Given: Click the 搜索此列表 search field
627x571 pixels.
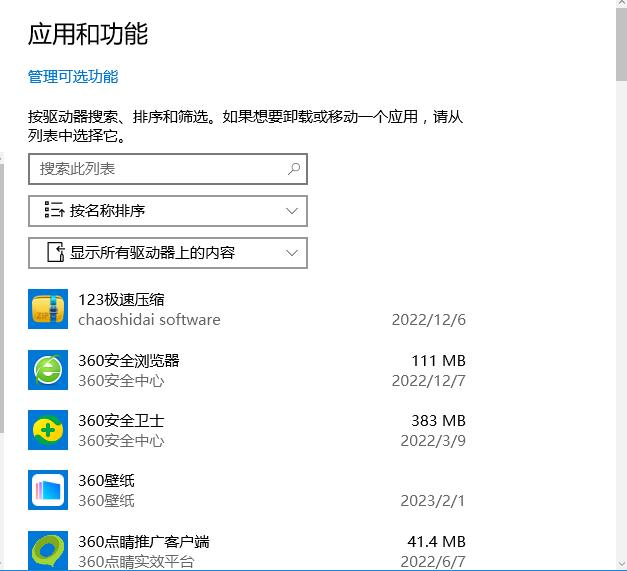Looking at the screenshot, I should pos(168,169).
